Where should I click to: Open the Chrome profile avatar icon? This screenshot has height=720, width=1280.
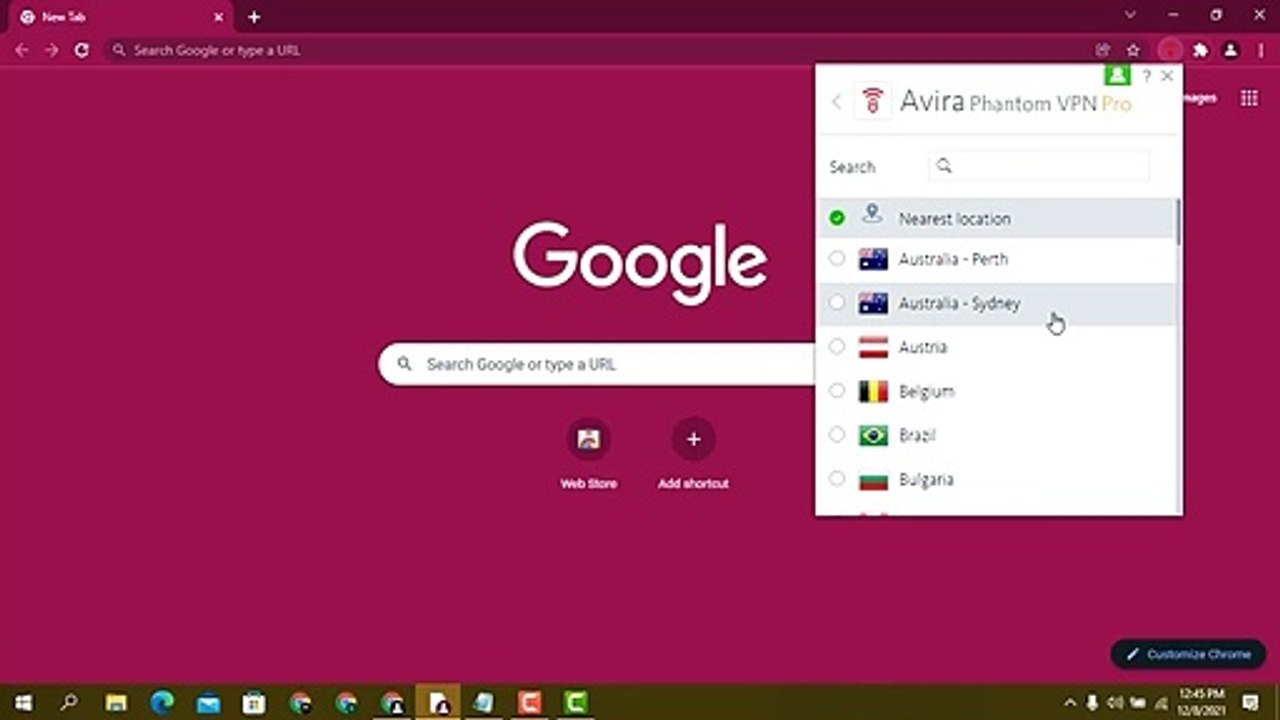pos(1231,50)
